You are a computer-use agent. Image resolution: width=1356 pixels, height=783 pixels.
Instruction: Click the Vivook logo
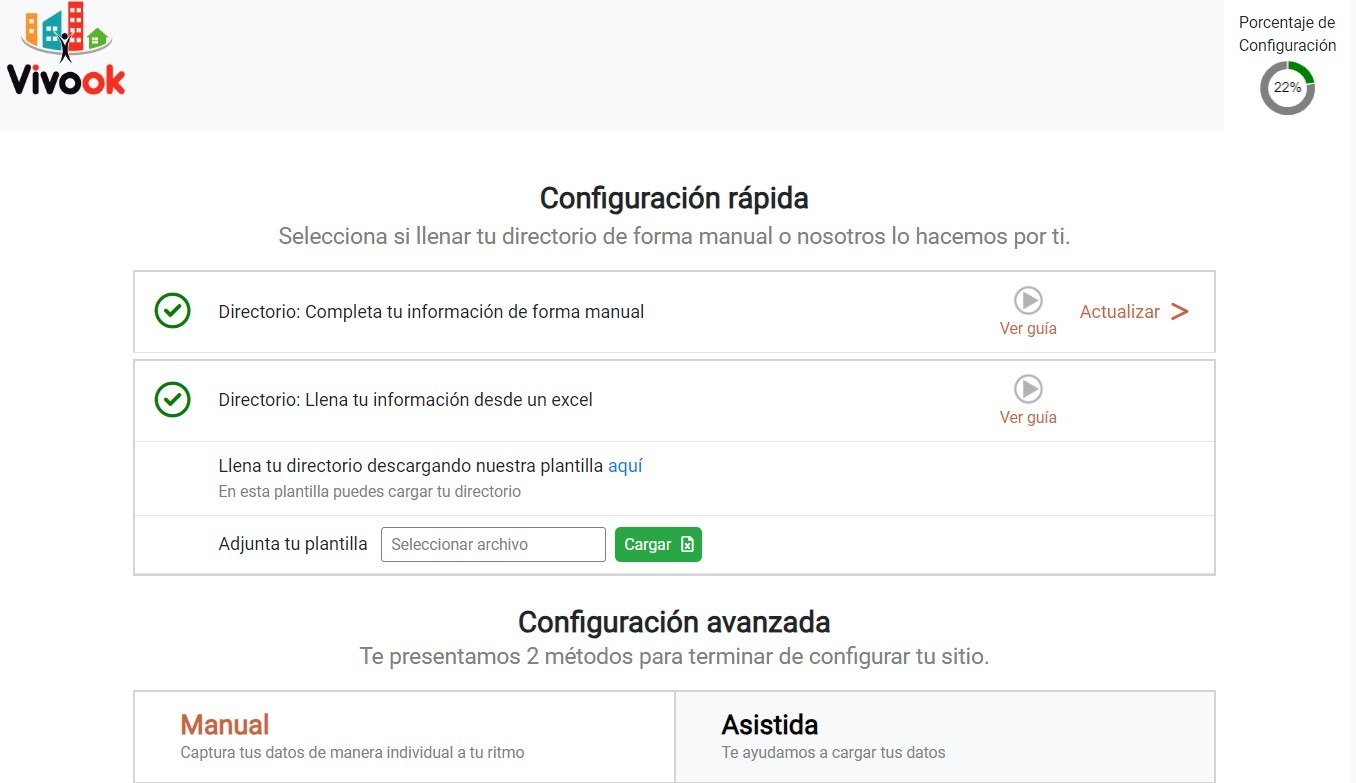point(66,49)
